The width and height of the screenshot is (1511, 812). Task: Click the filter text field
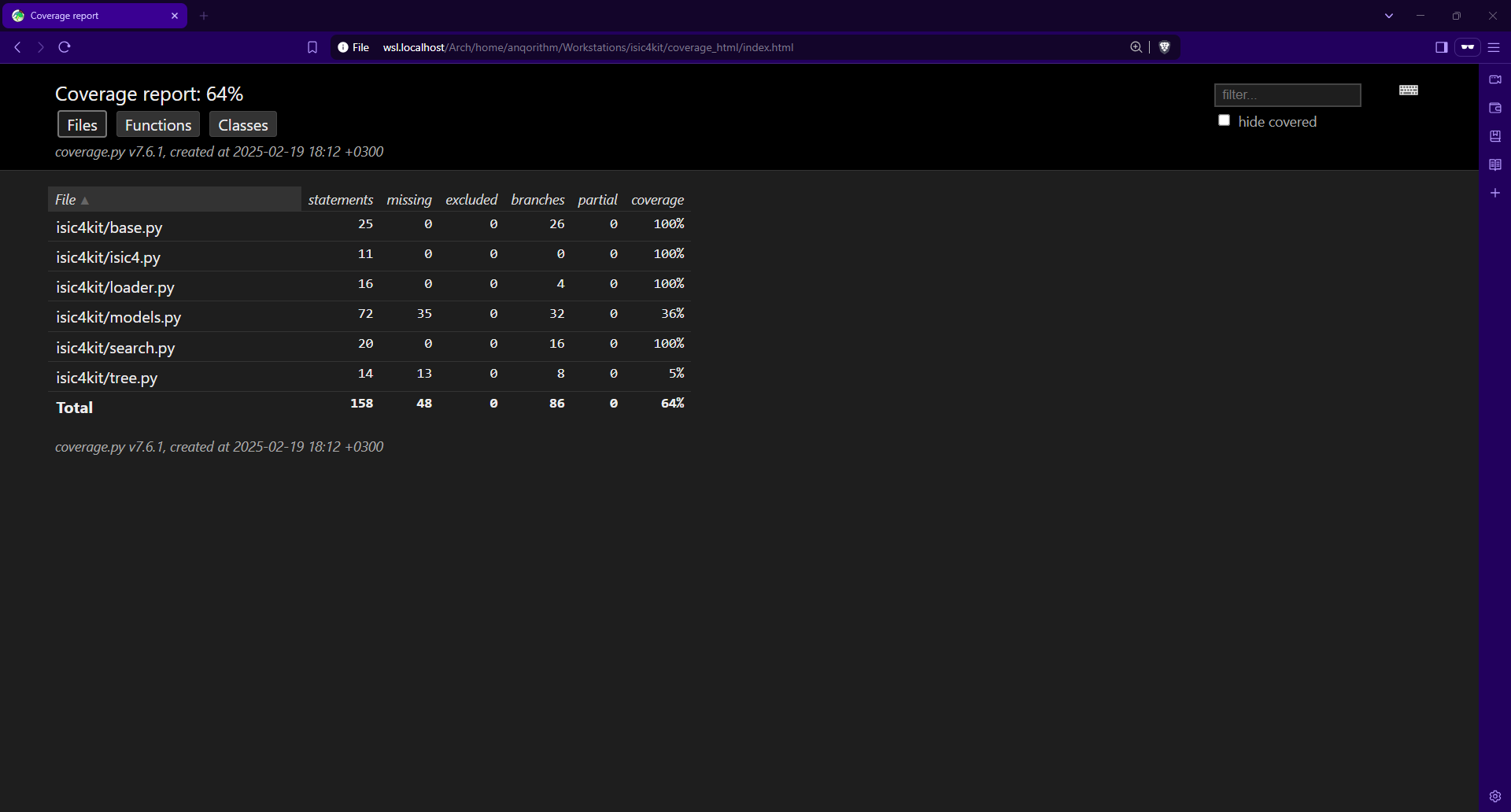click(1287, 94)
